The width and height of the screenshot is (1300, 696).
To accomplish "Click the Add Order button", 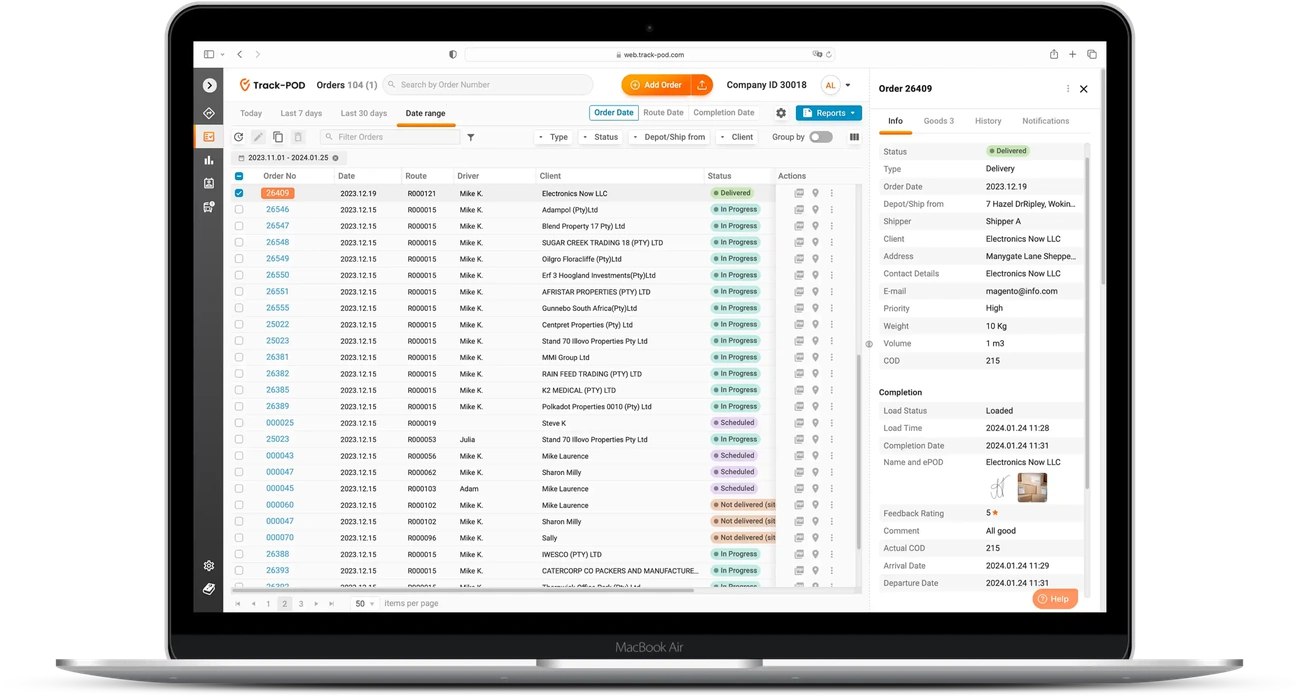I will tap(656, 85).
